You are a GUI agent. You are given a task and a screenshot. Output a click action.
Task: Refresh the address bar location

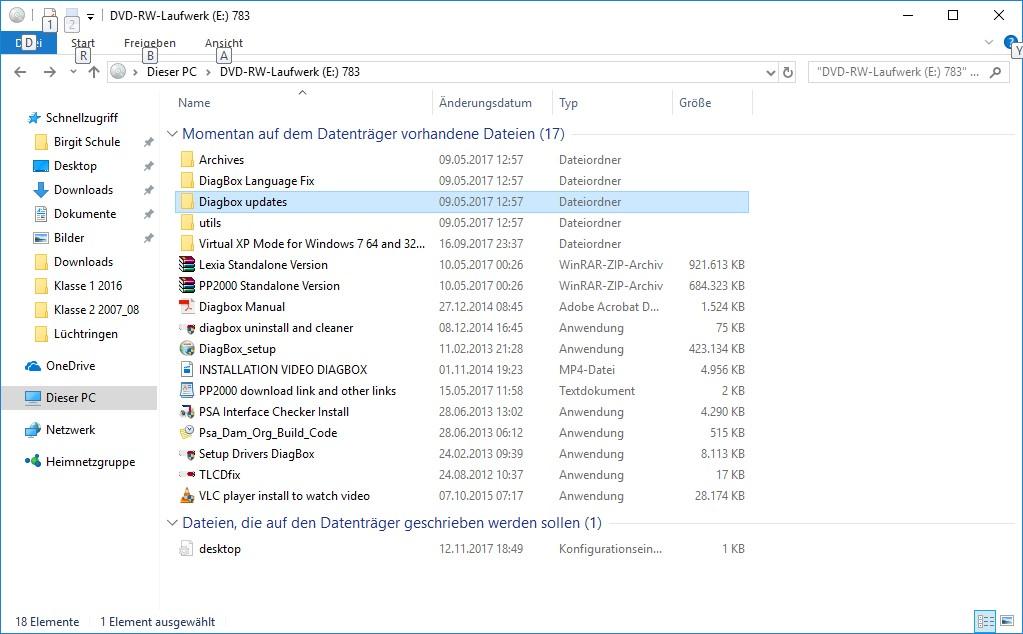pyautogui.click(x=788, y=72)
